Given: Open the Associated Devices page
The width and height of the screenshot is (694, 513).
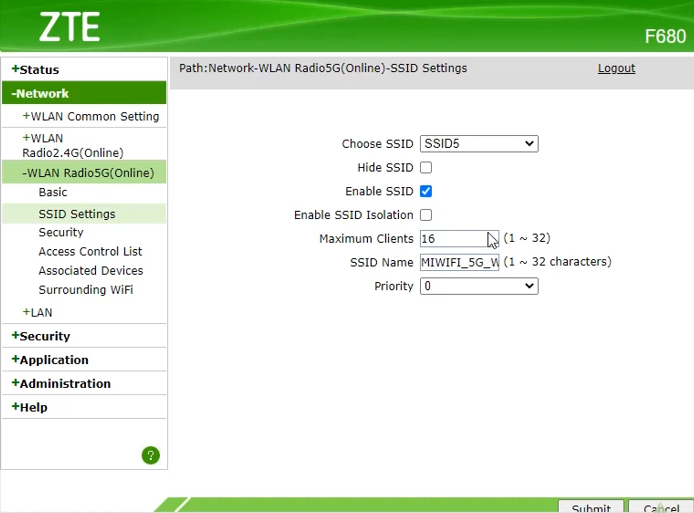Looking at the screenshot, I should click(90, 271).
